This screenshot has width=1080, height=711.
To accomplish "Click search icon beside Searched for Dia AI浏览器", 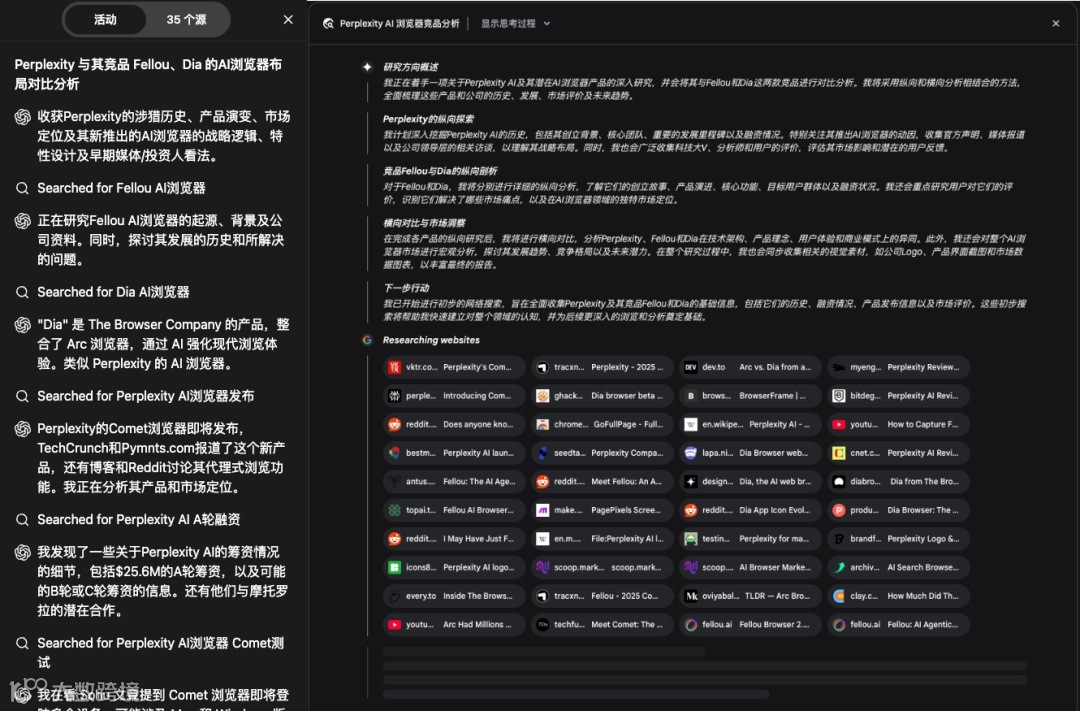I will coord(22,292).
